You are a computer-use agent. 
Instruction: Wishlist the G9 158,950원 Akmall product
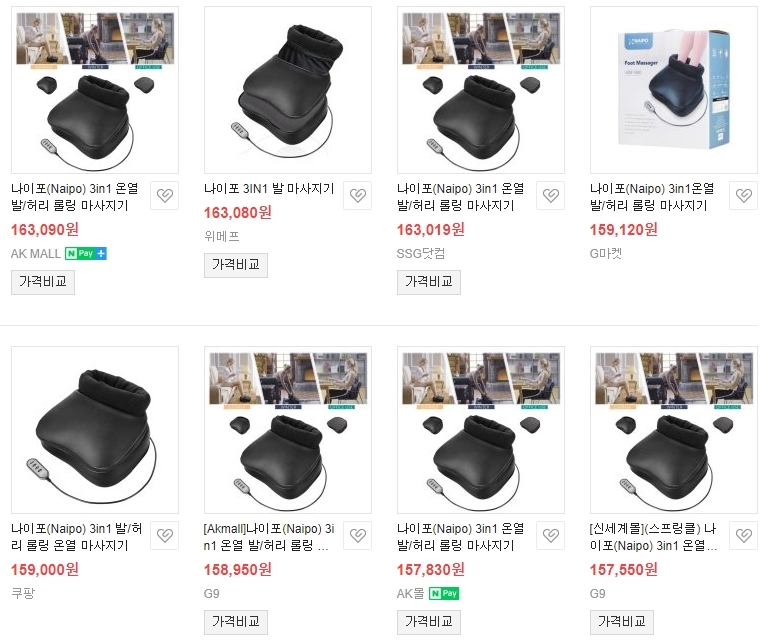click(358, 536)
